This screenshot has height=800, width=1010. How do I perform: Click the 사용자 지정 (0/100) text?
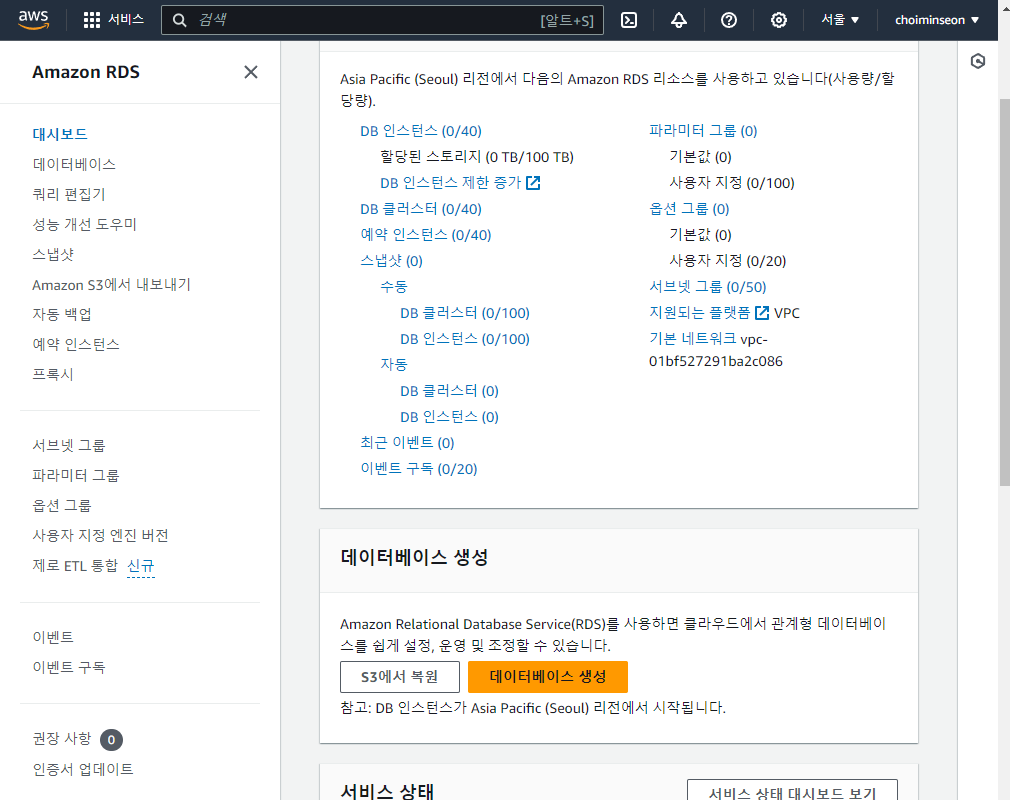[731, 183]
